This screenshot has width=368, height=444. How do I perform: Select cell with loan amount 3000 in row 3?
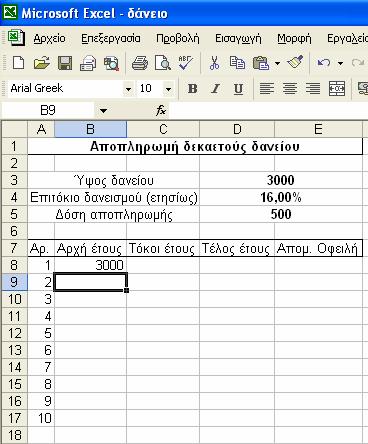pos(281,180)
